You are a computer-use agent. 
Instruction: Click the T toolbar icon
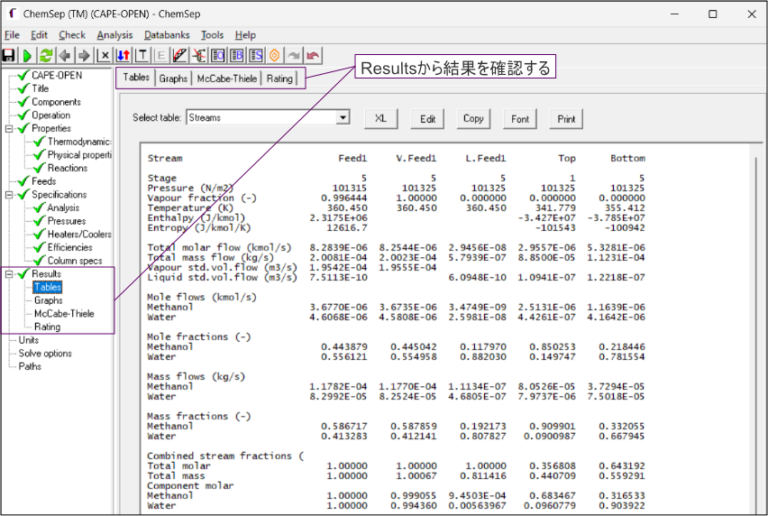(x=142, y=55)
